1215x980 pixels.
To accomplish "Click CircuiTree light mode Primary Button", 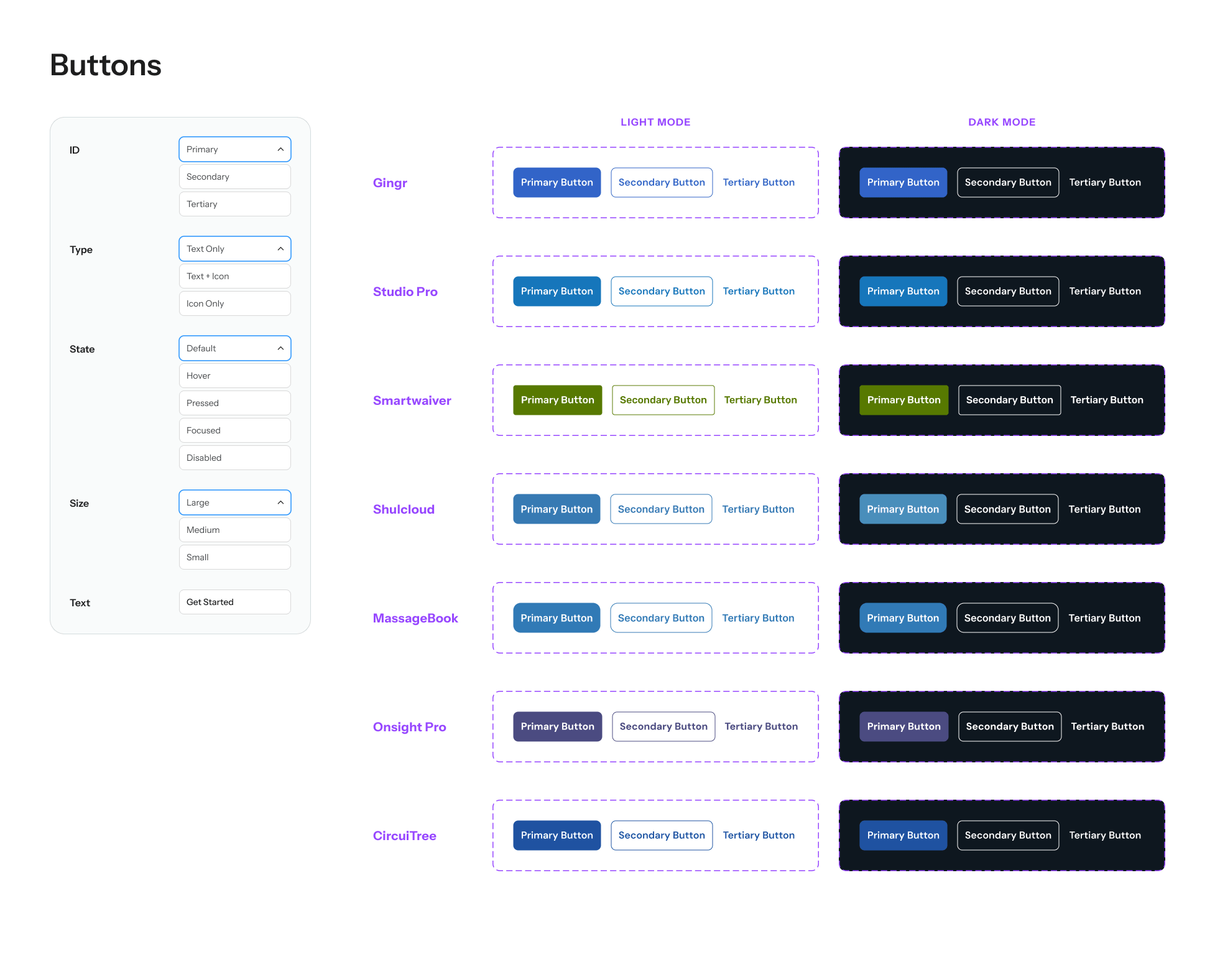I will coord(557,835).
